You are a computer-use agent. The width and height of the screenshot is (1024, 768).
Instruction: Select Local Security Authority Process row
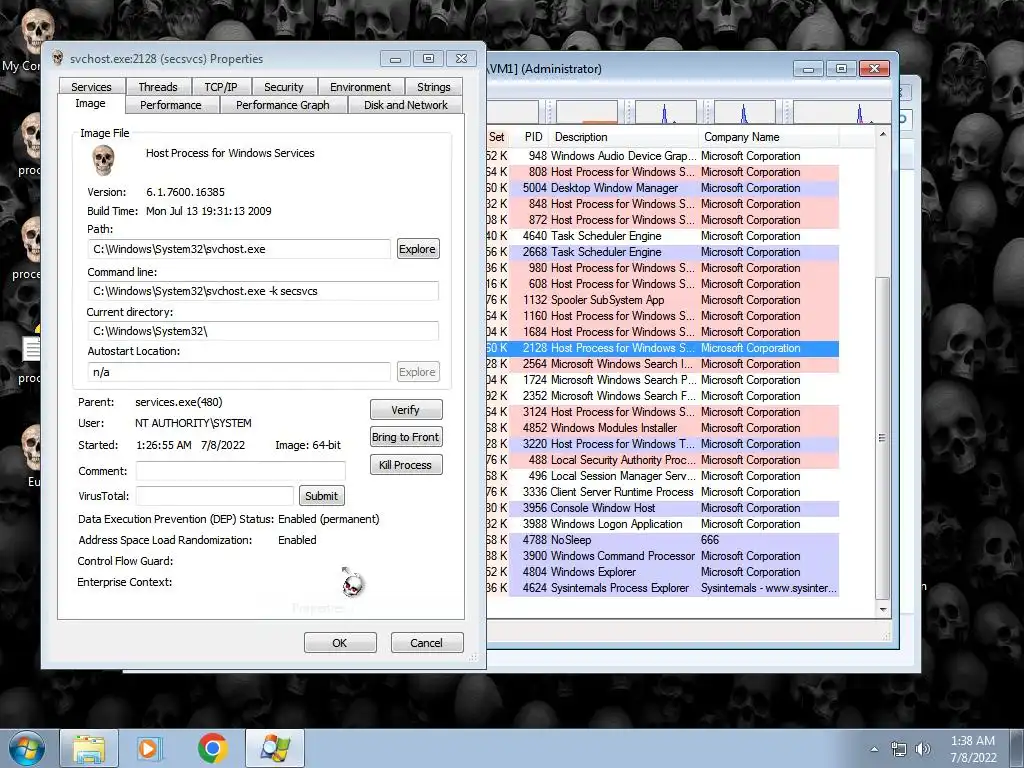click(x=663, y=460)
